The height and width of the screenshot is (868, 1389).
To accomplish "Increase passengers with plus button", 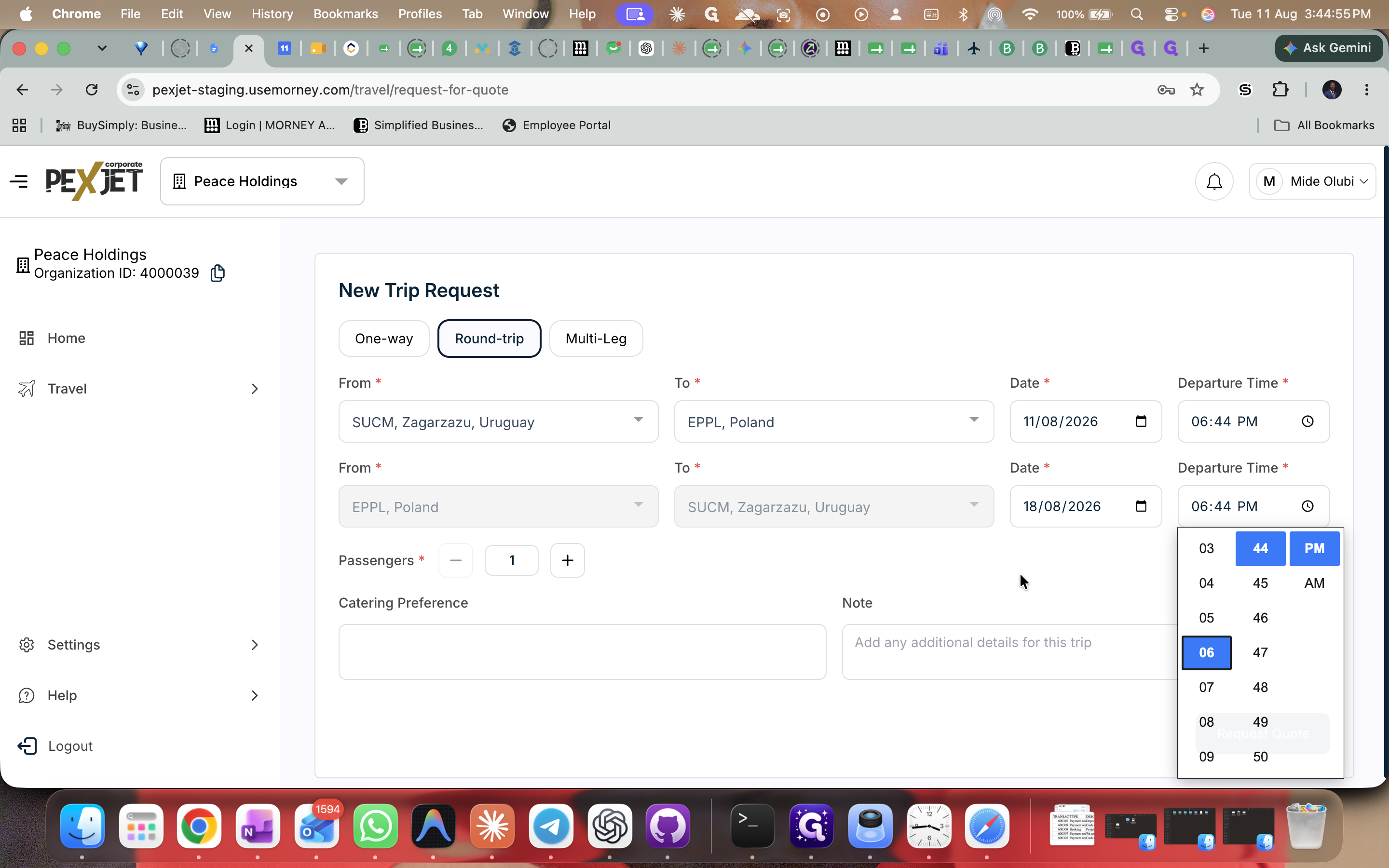I will (x=567, y=560).
